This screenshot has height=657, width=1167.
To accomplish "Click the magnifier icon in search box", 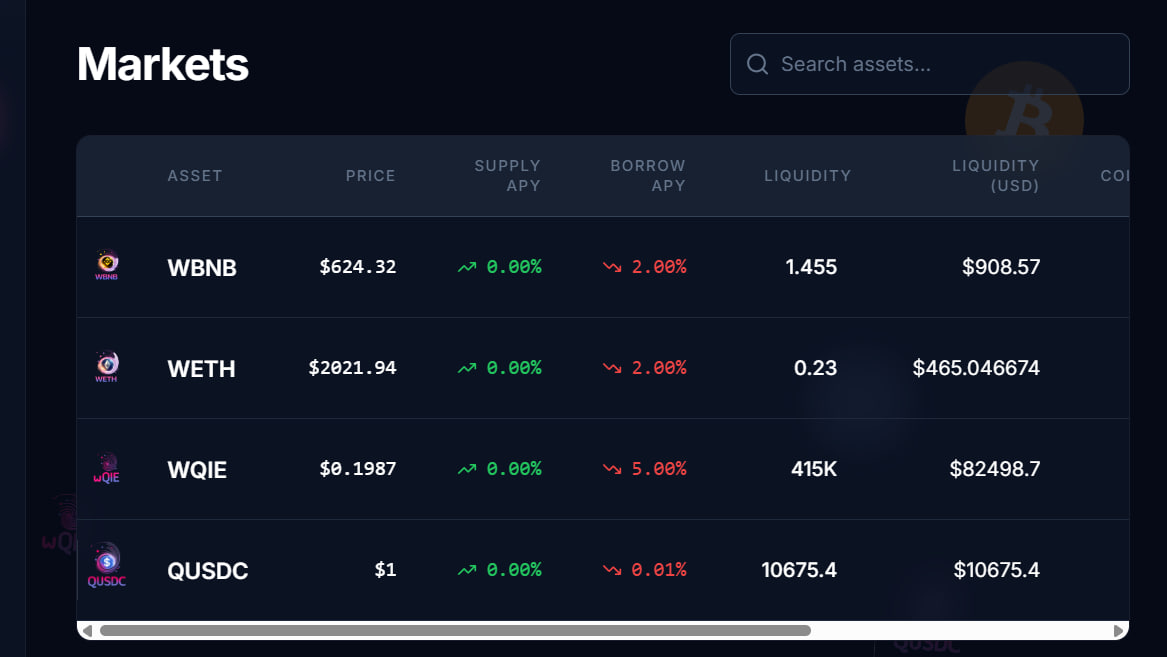I will [758, 64].
